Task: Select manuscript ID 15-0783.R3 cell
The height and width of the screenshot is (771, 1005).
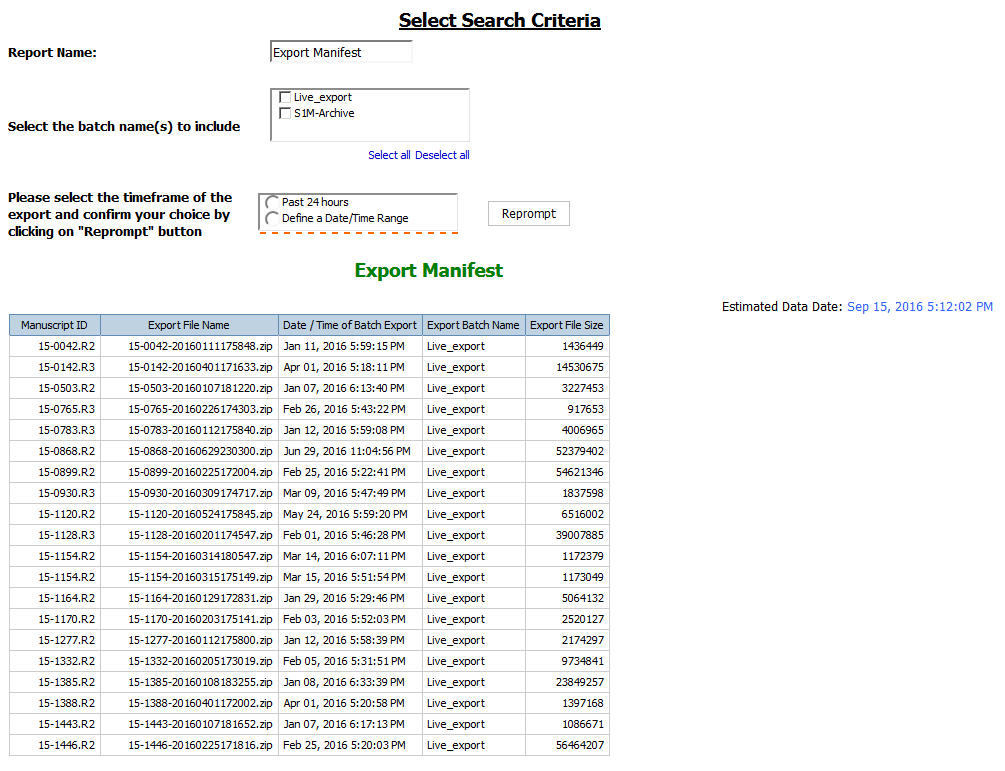Action: tap(55, 430)
